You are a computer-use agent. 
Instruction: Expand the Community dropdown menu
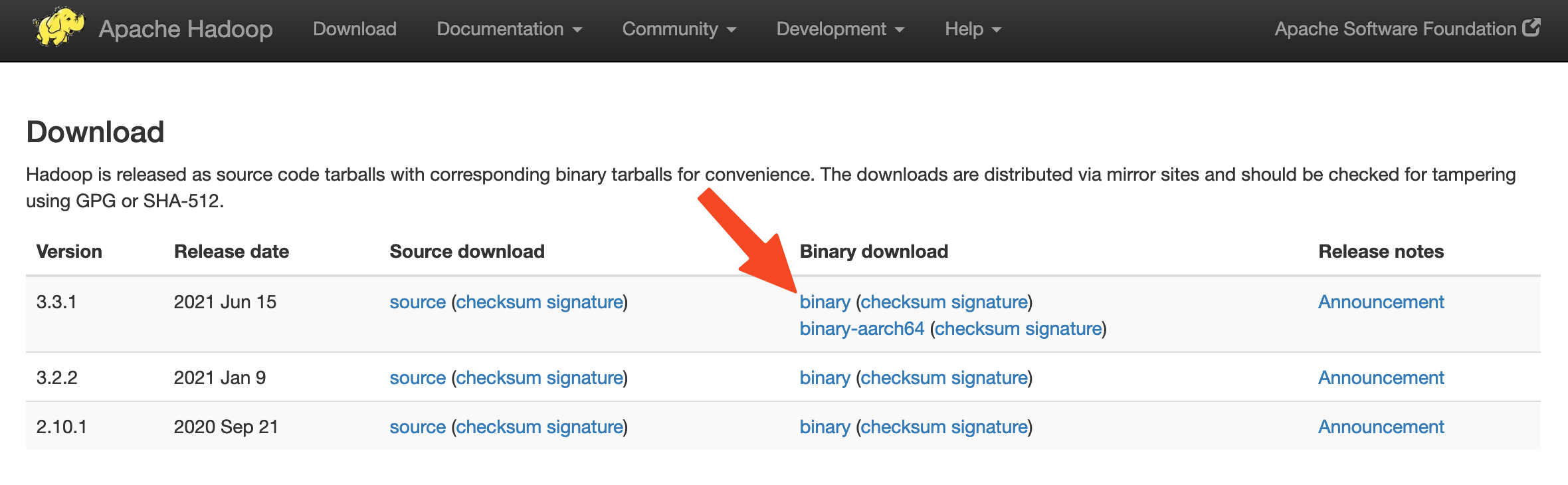point(679,29)
